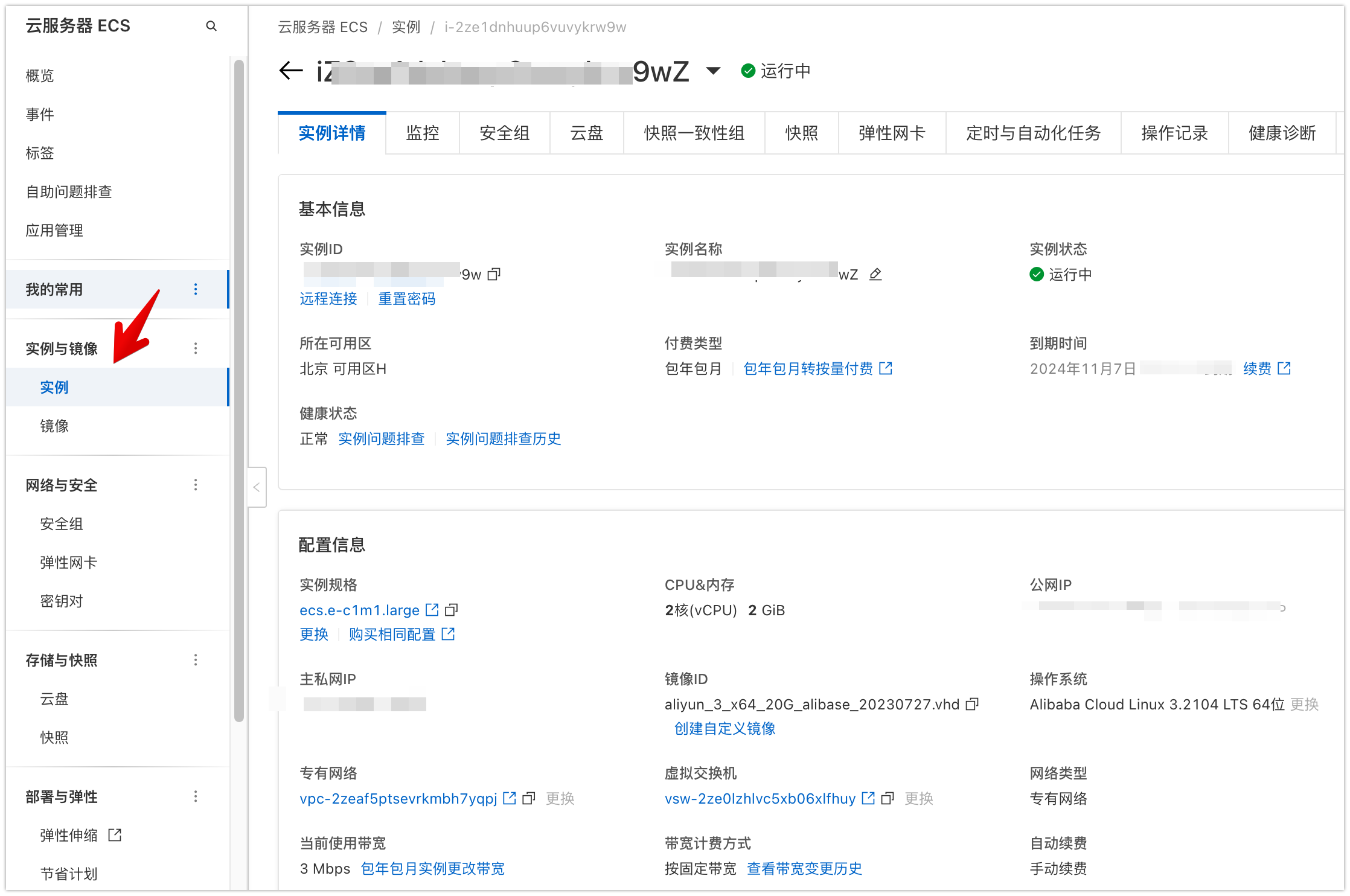Click the search icon in ECS sidebar
The width and height of the screenshot is (1350, 896).
tap(211, 26)
